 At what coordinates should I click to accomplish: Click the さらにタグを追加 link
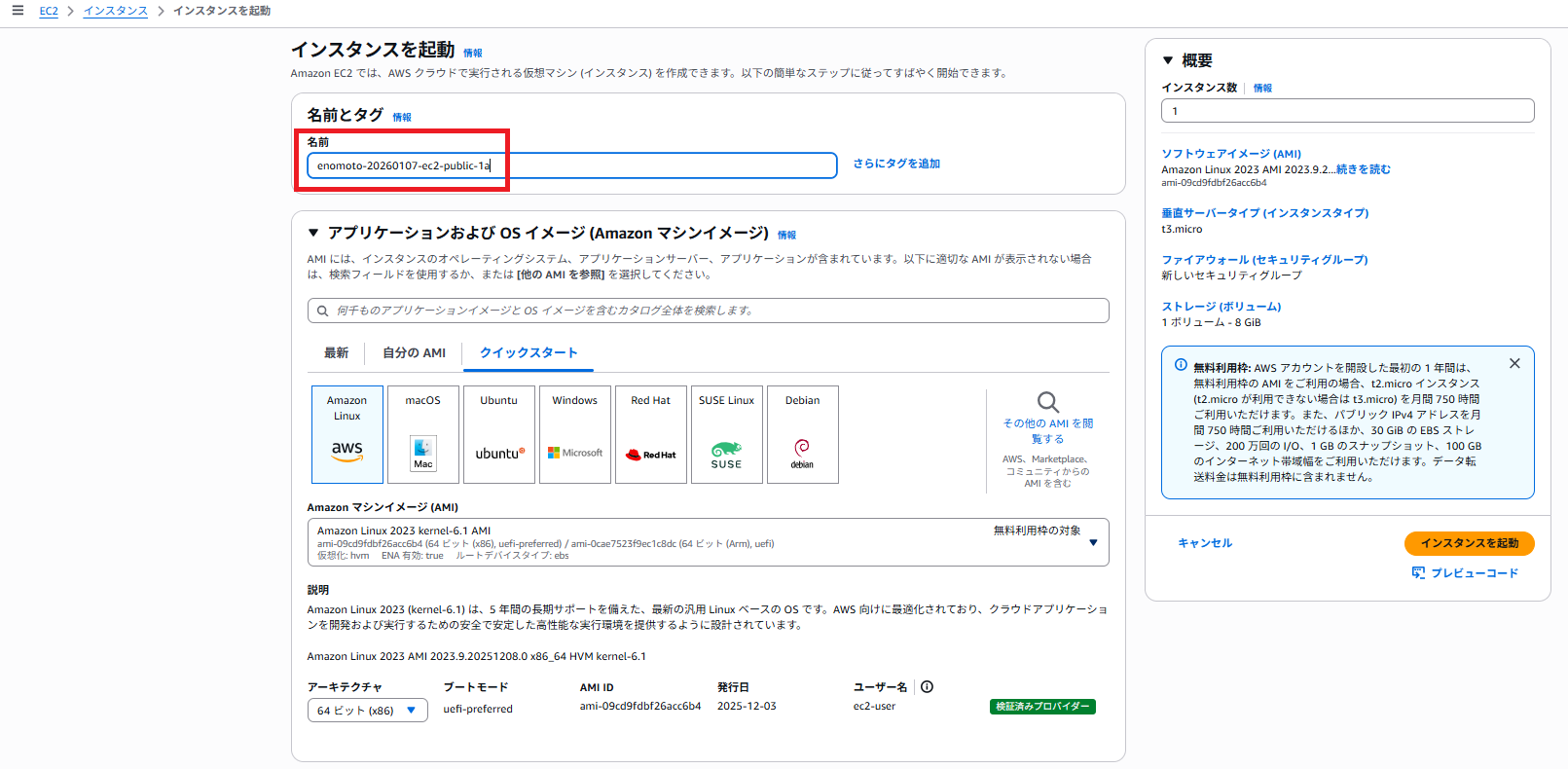tap(896, 165)
